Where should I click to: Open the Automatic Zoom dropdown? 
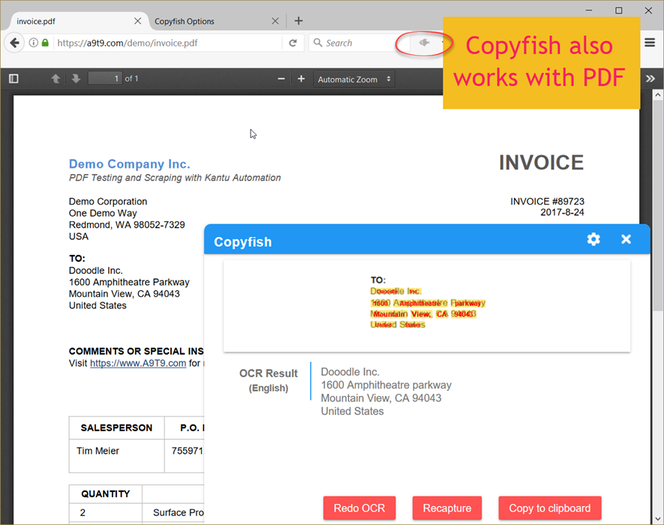pyautogui.click(x=354, y=79)
